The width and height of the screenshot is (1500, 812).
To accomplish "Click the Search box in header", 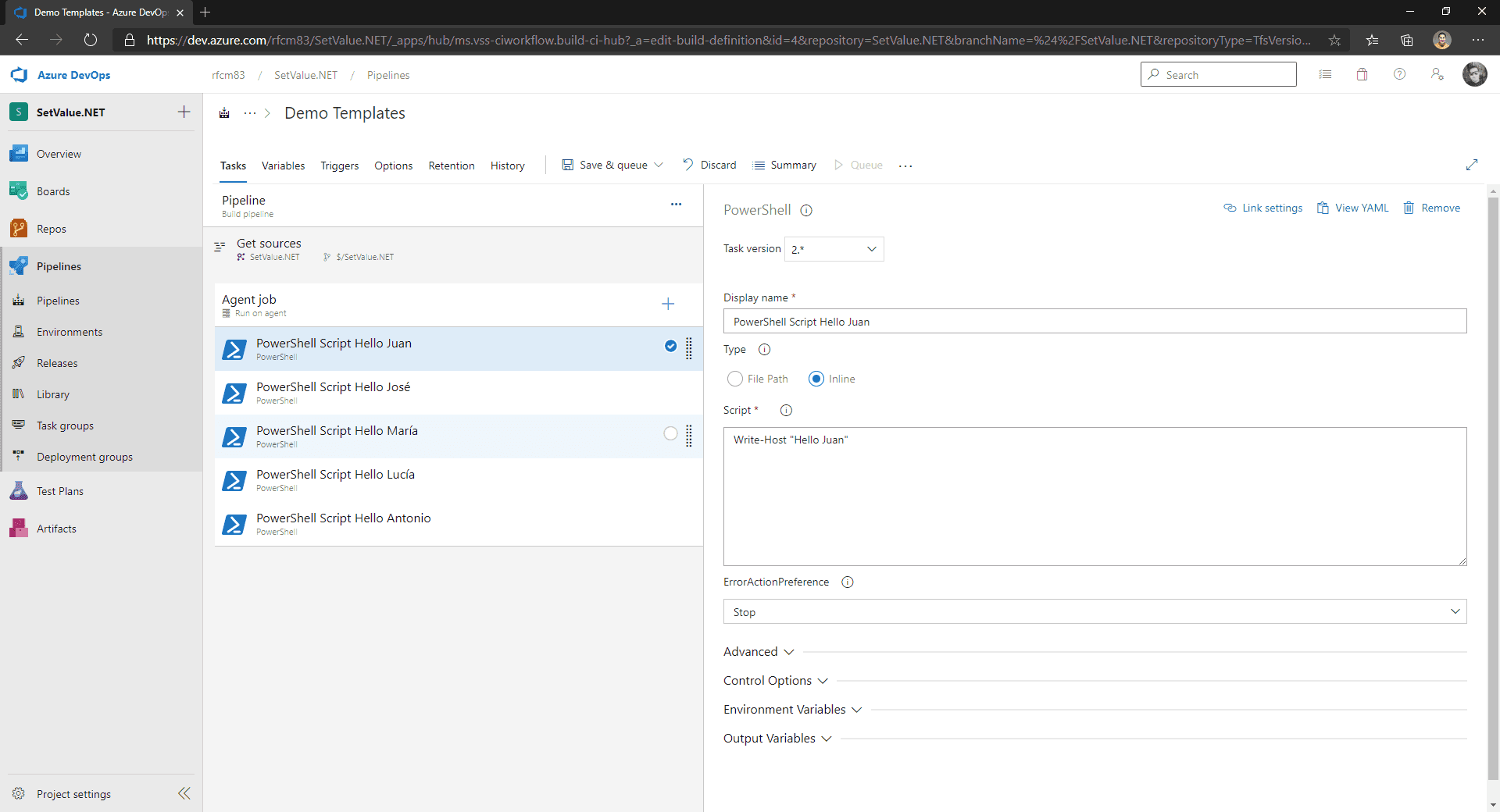I will pos(1219,74).
